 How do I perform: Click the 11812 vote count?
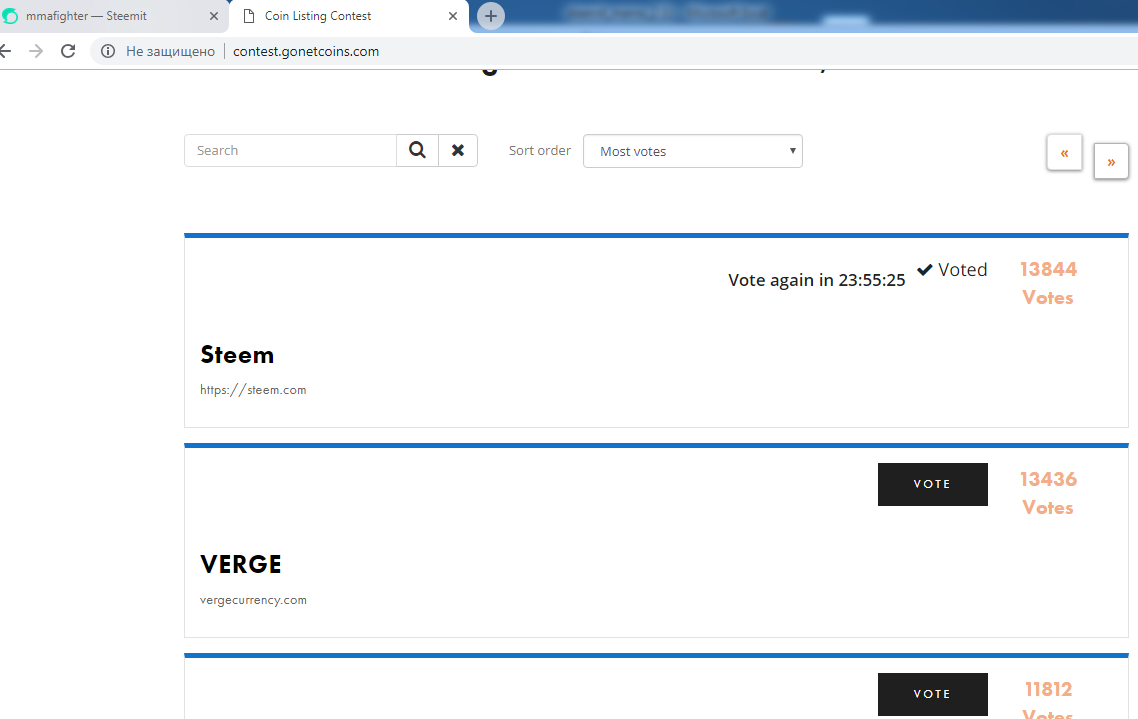coord(1048,689)
